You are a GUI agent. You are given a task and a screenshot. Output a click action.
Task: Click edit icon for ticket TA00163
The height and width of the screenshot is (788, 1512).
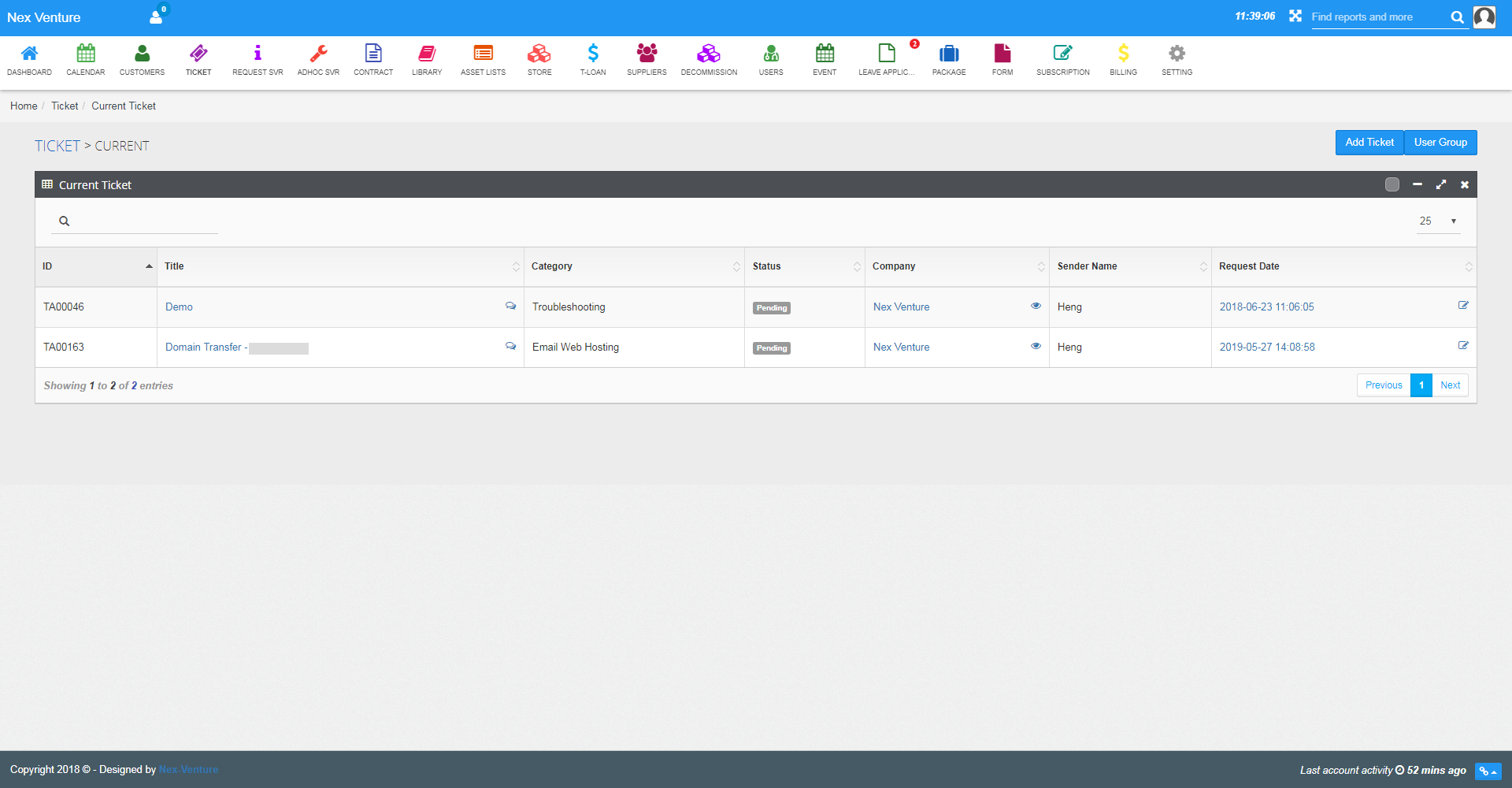pyautogui.click(x=1463, y=345)
